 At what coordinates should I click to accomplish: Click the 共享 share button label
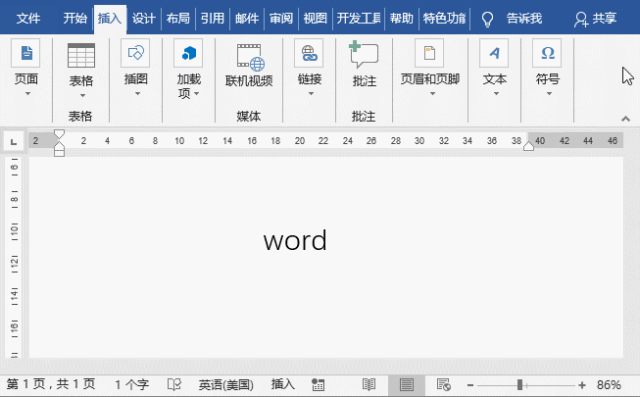click(x=604, y=18)
